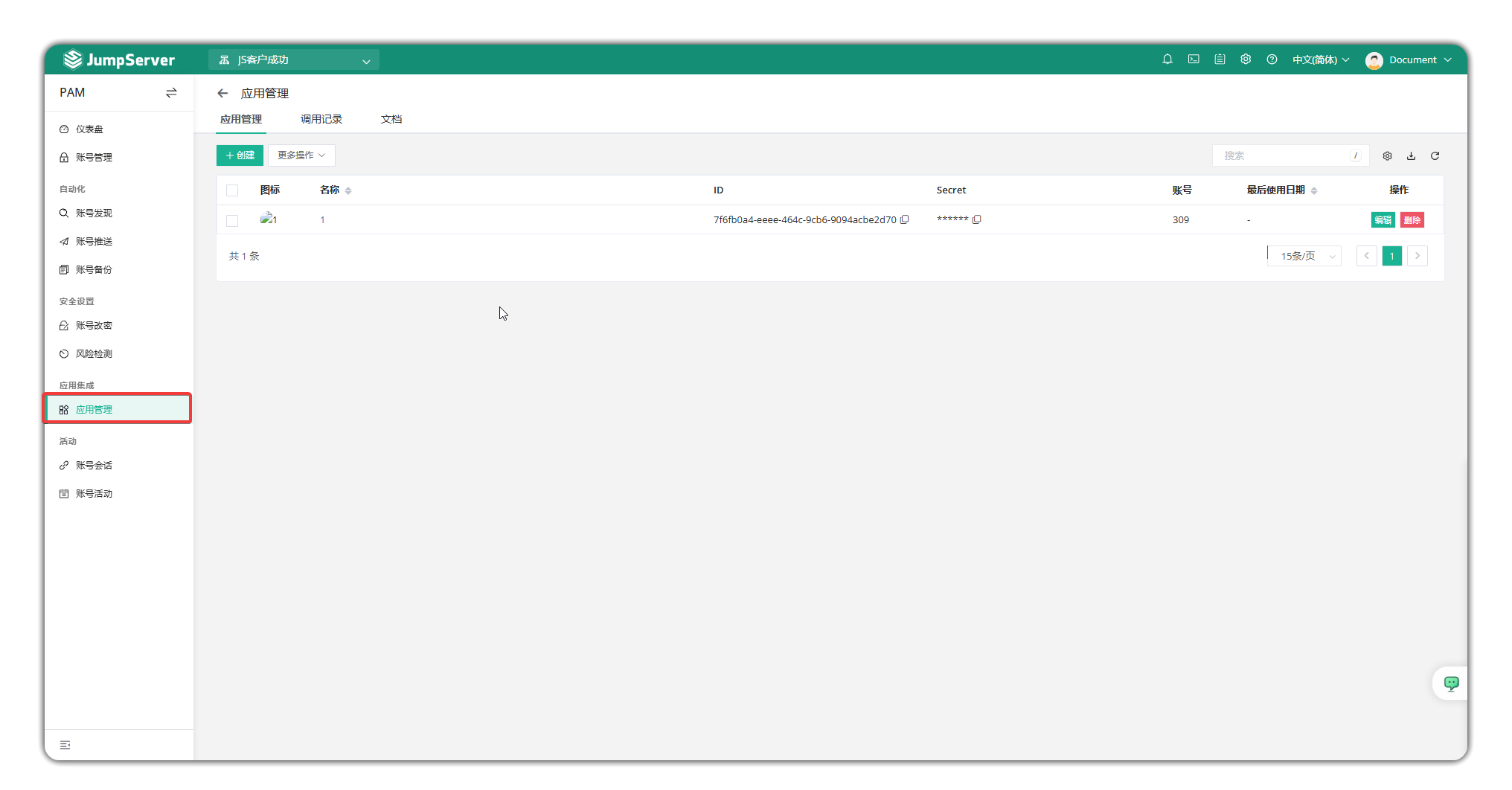Click the JumpServer logo
This screenshot has height=790, width=1512.
tap(119, 60)
